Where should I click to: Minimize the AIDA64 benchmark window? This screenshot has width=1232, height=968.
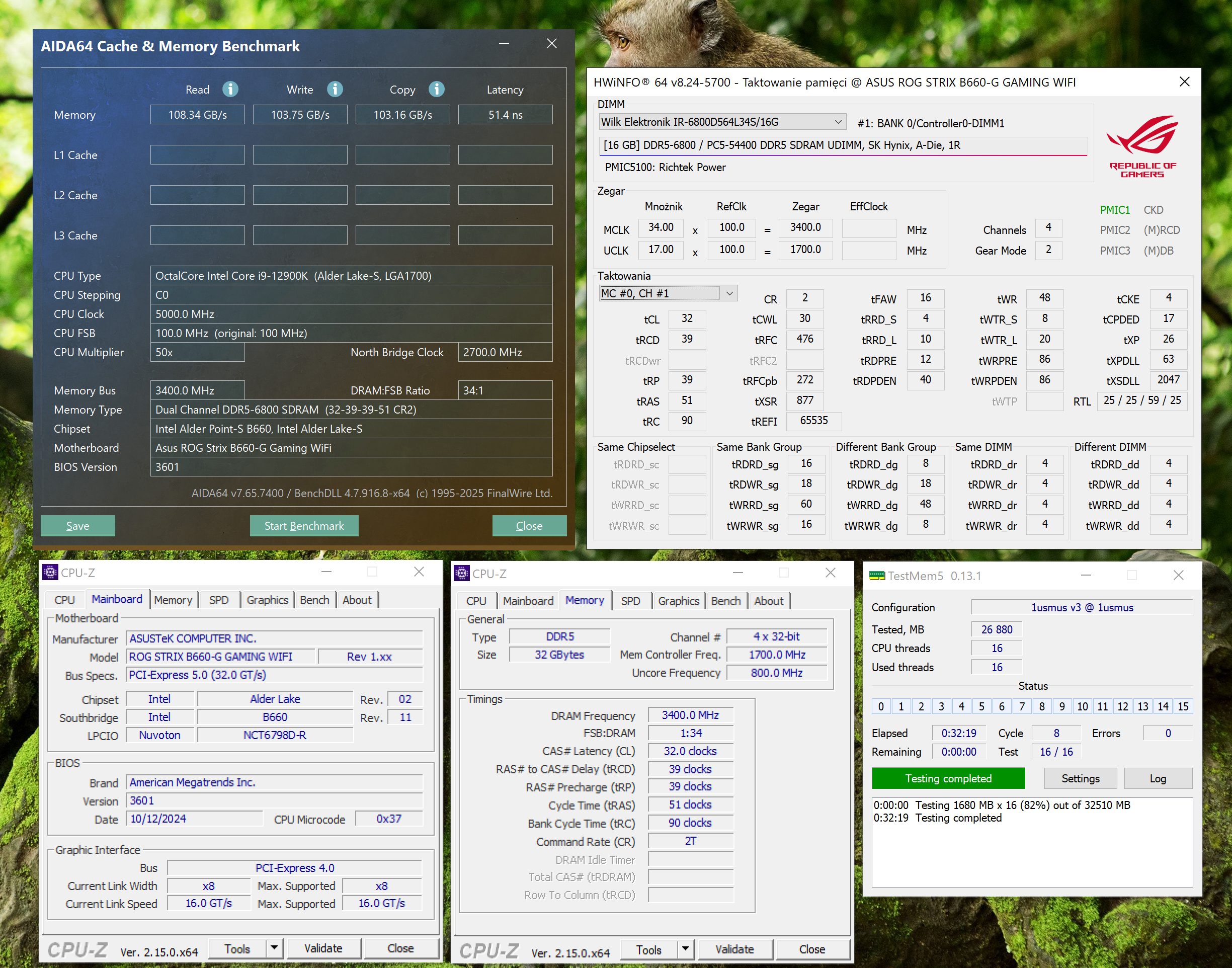[x=504, y=44]
